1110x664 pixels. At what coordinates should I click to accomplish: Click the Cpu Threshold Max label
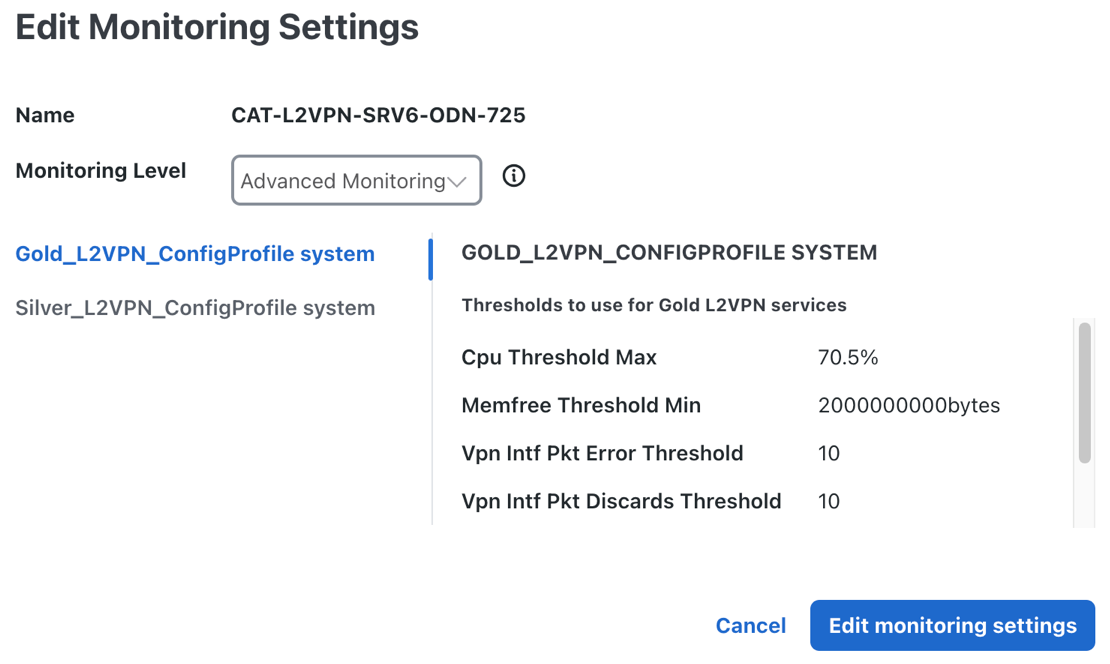(x=559, y=357)
